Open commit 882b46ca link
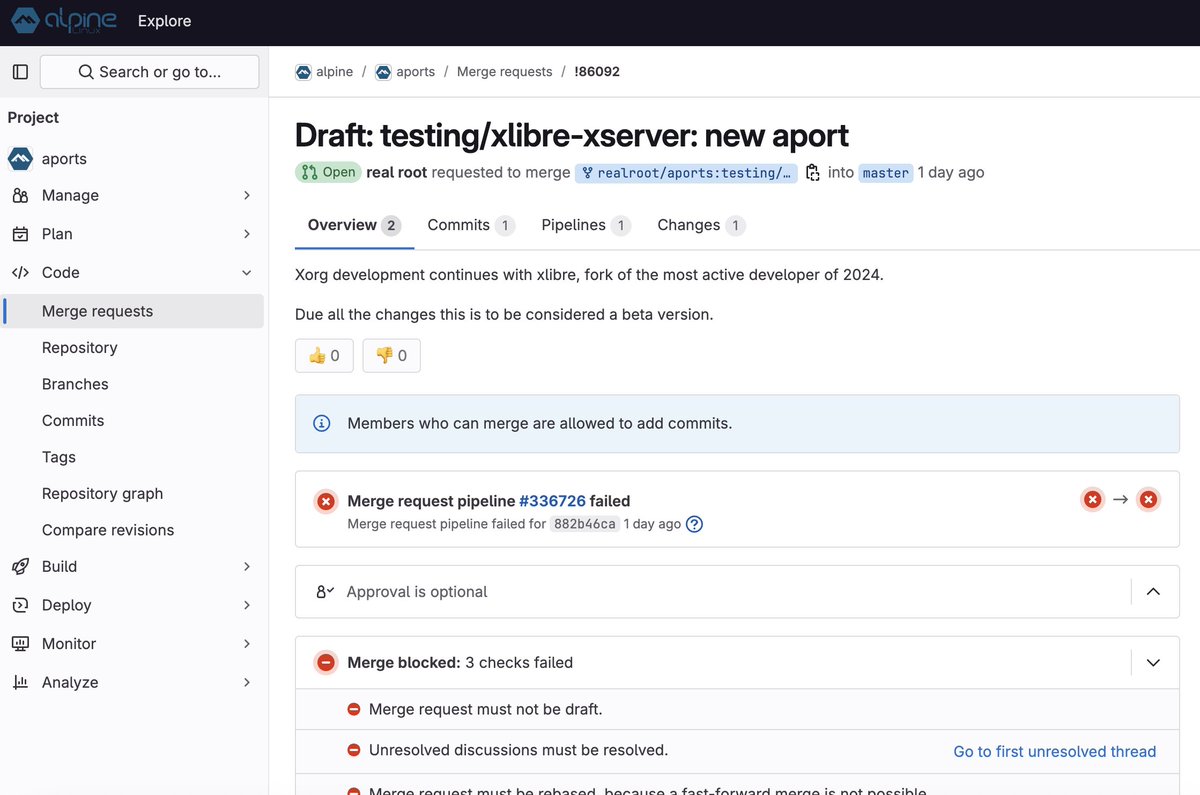 pyautogui.click(x=584, y=524)
